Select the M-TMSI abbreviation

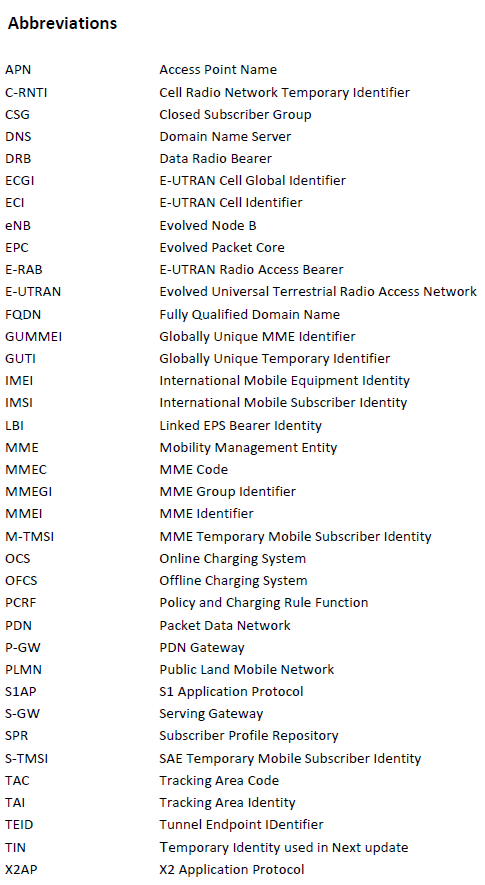click(x=29, y=536)
